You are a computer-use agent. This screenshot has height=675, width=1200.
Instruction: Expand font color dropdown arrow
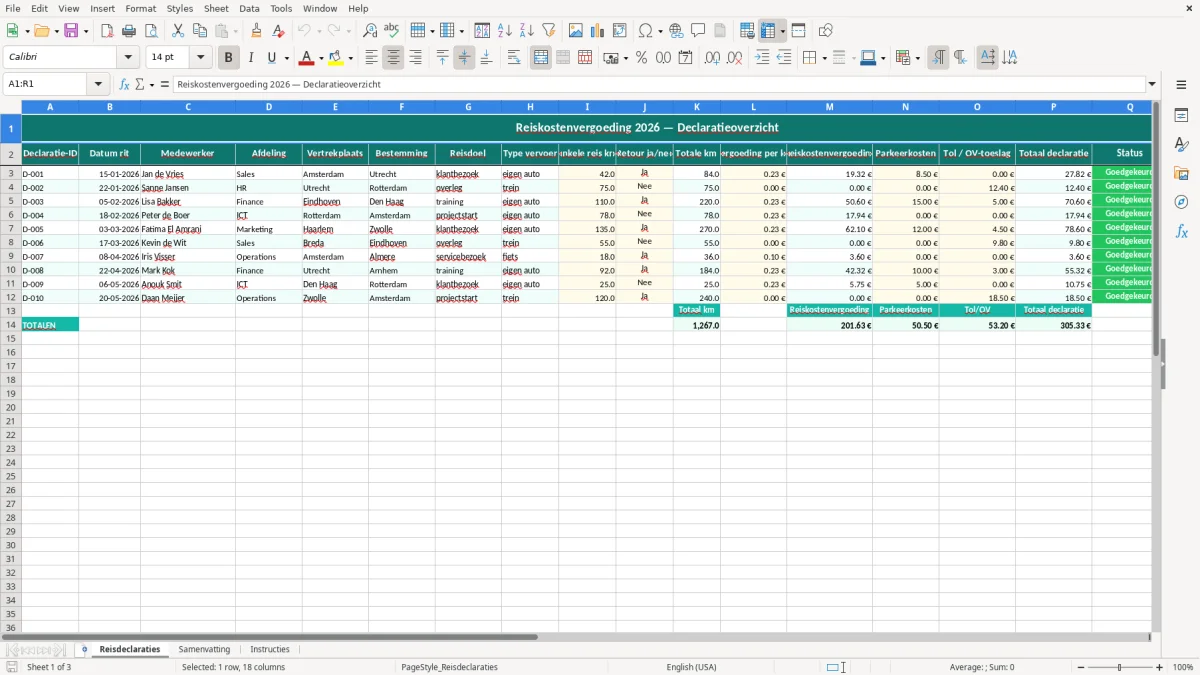tap(321, 58)
